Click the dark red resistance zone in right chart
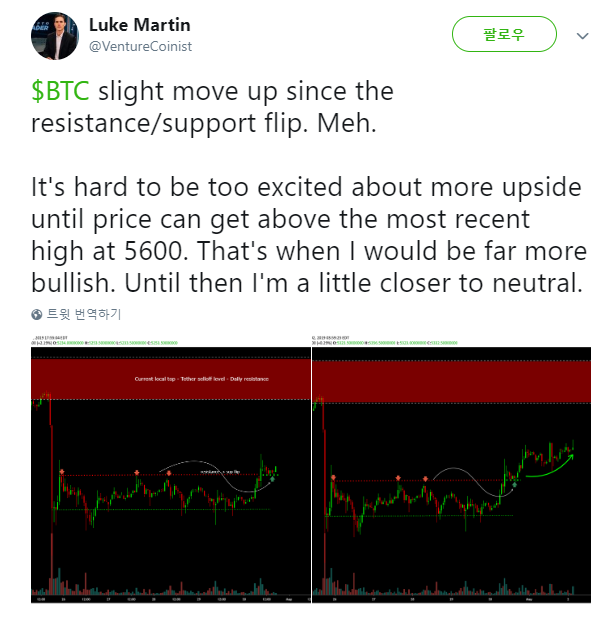This screenshot has height=620, width=615. coord(451,382)
